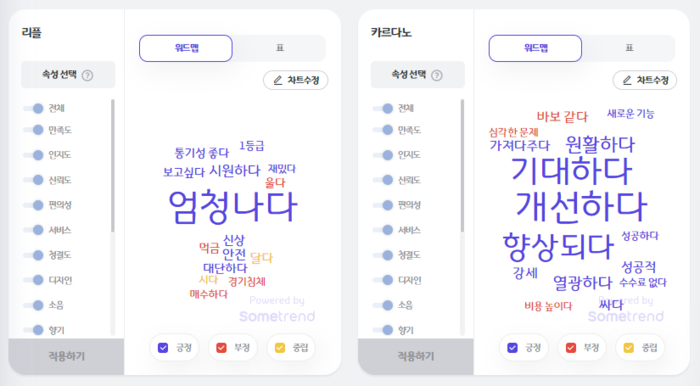700x386 pixels.
Task: Uncheck 중립 checkbox under 리플 word cloud
Action: click(280, 348)
